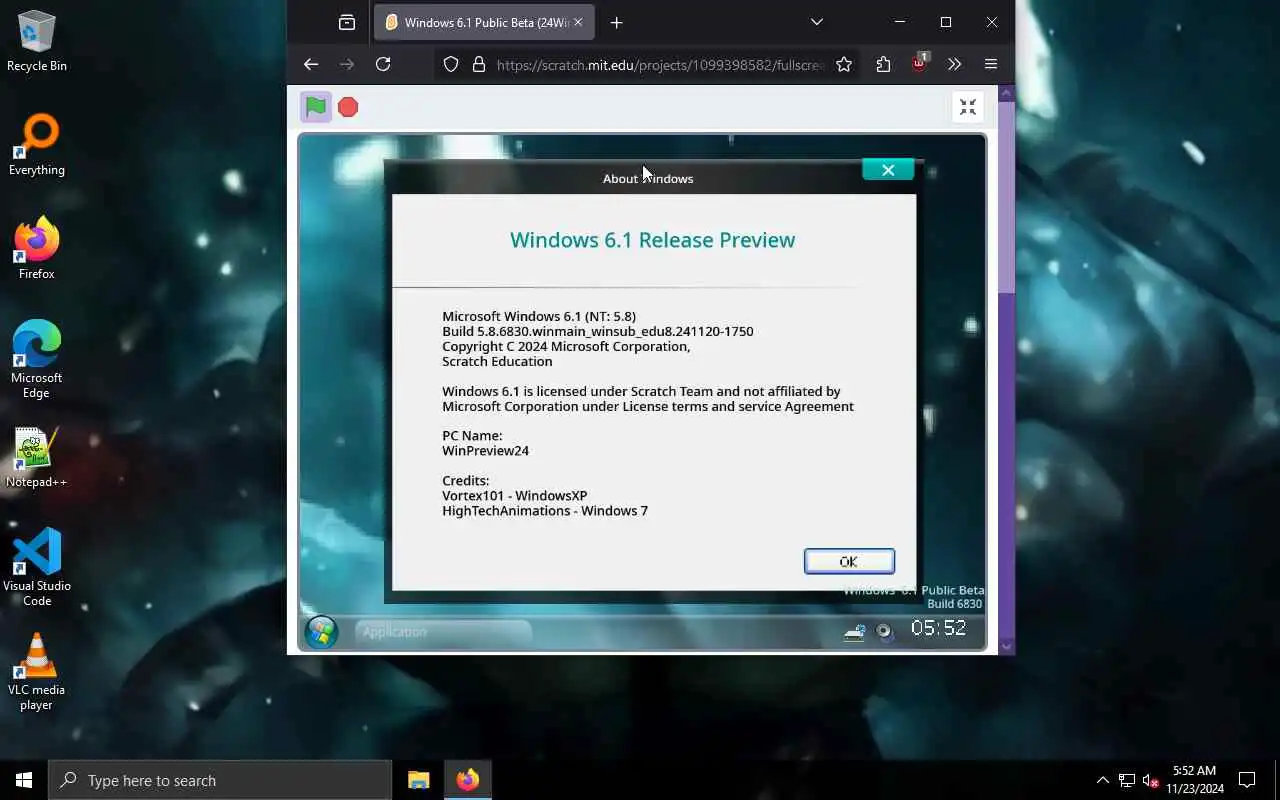Viewport: 1280px width, 800px height.
Task: Show hidden system tray icons
Action: coord(1102,780)
